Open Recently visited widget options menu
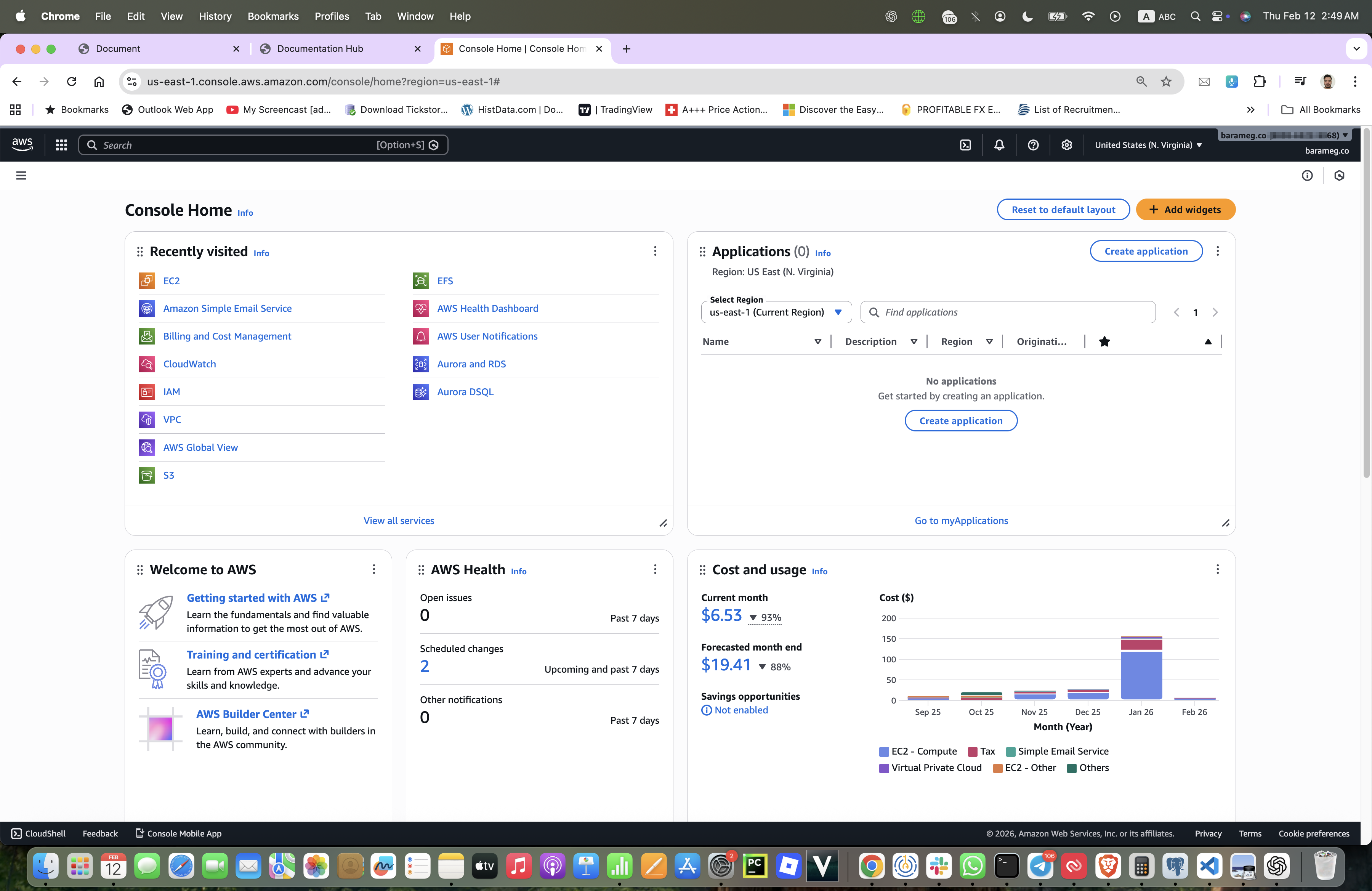1372x891 pixels. coord(655,251)
